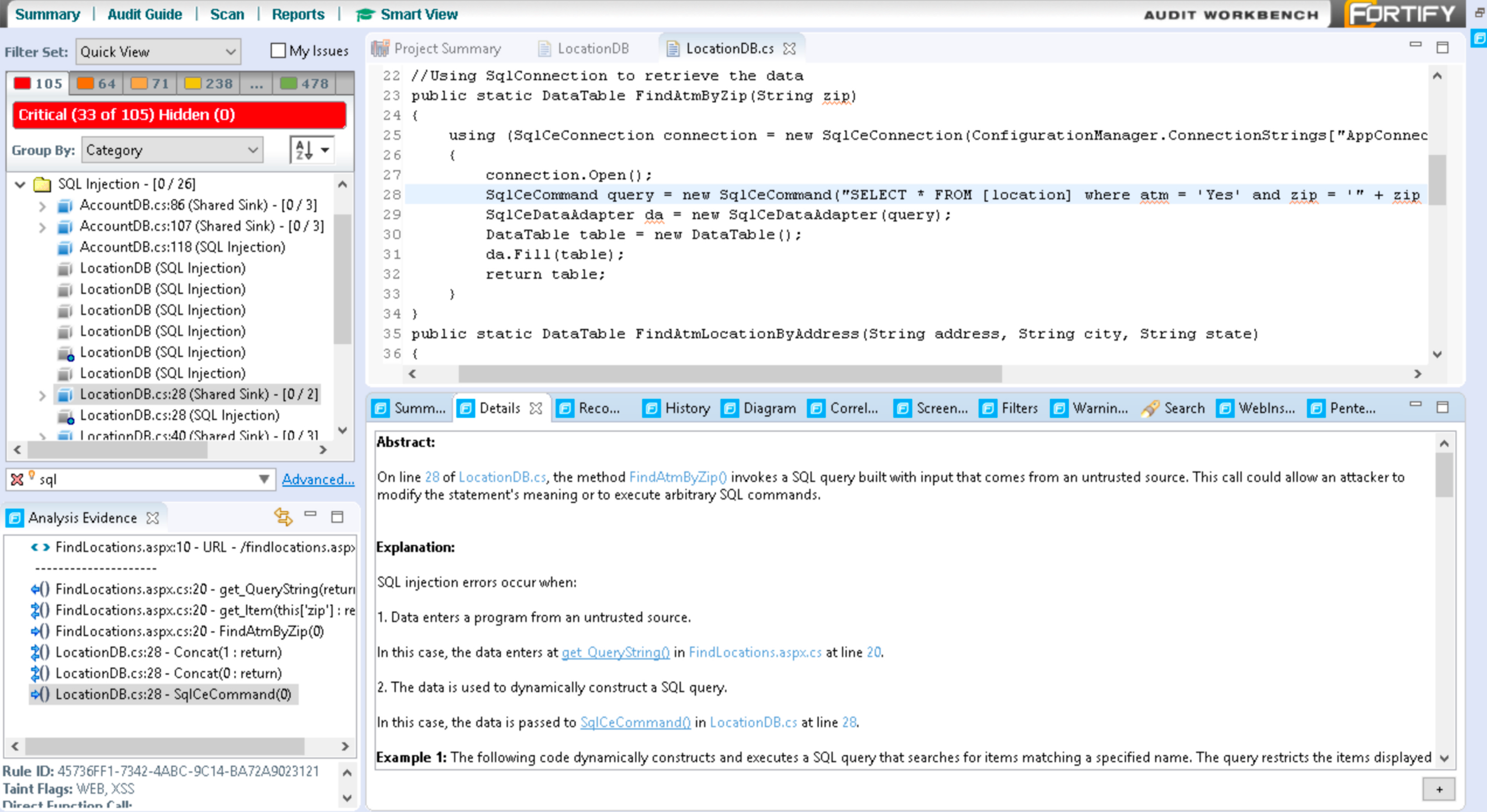
Task: Click the Search tab magnifier icon
Action: 1150,409
